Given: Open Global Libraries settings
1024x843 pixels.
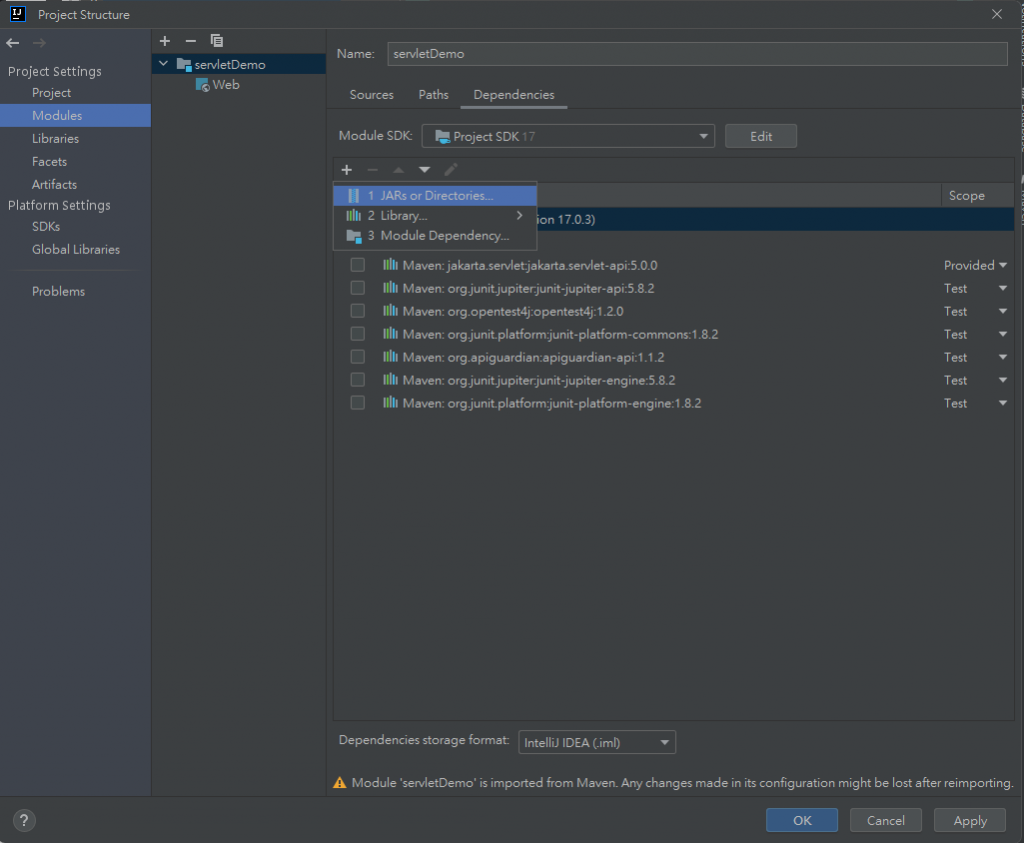Looking at the screenshot, I should coord(76,249).
